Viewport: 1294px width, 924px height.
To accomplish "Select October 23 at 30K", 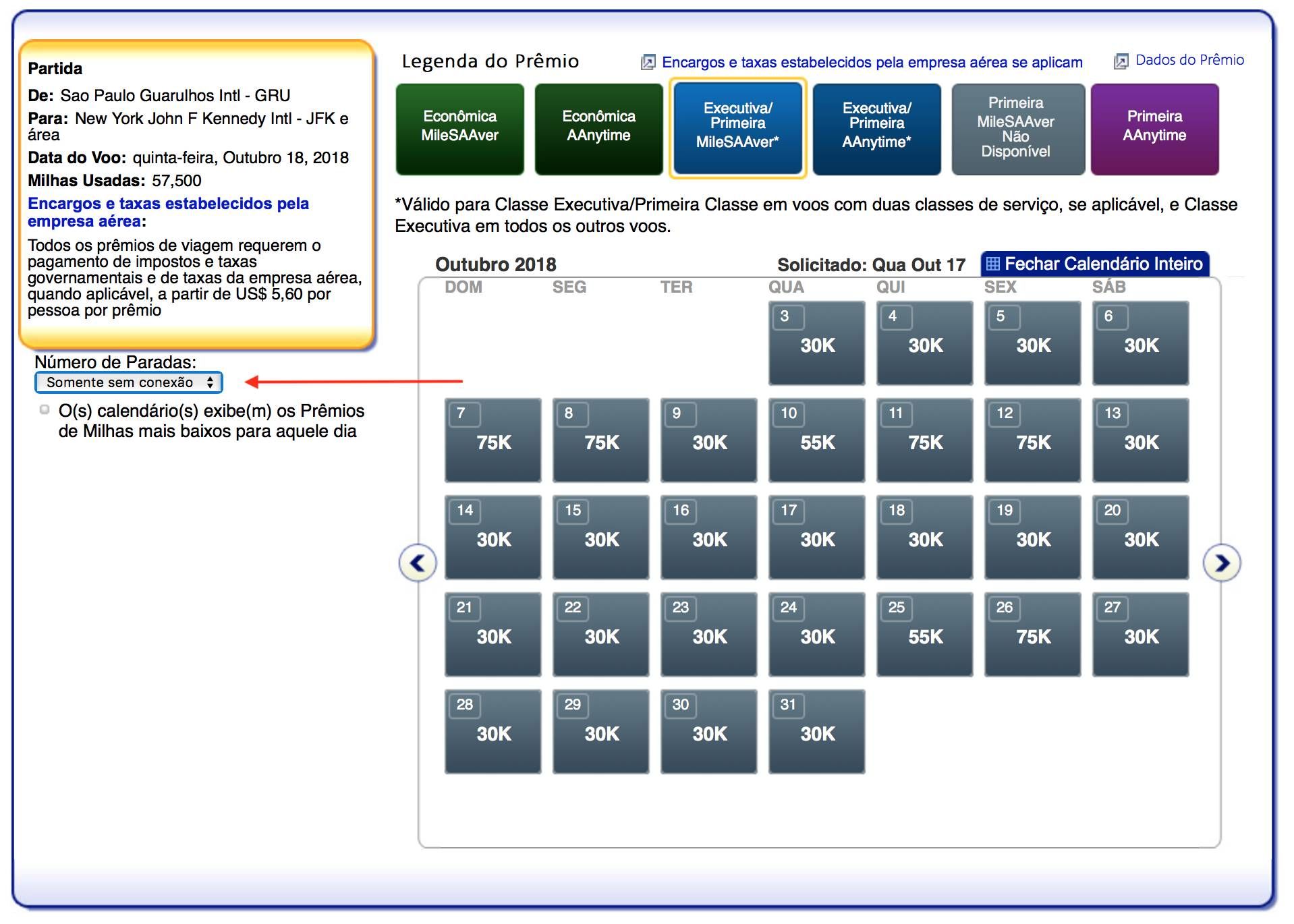I will (708, 635).
